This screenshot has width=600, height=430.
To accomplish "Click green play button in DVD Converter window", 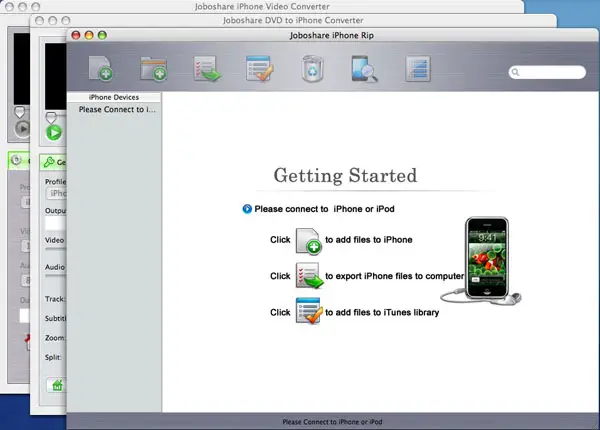I will 54,133.
